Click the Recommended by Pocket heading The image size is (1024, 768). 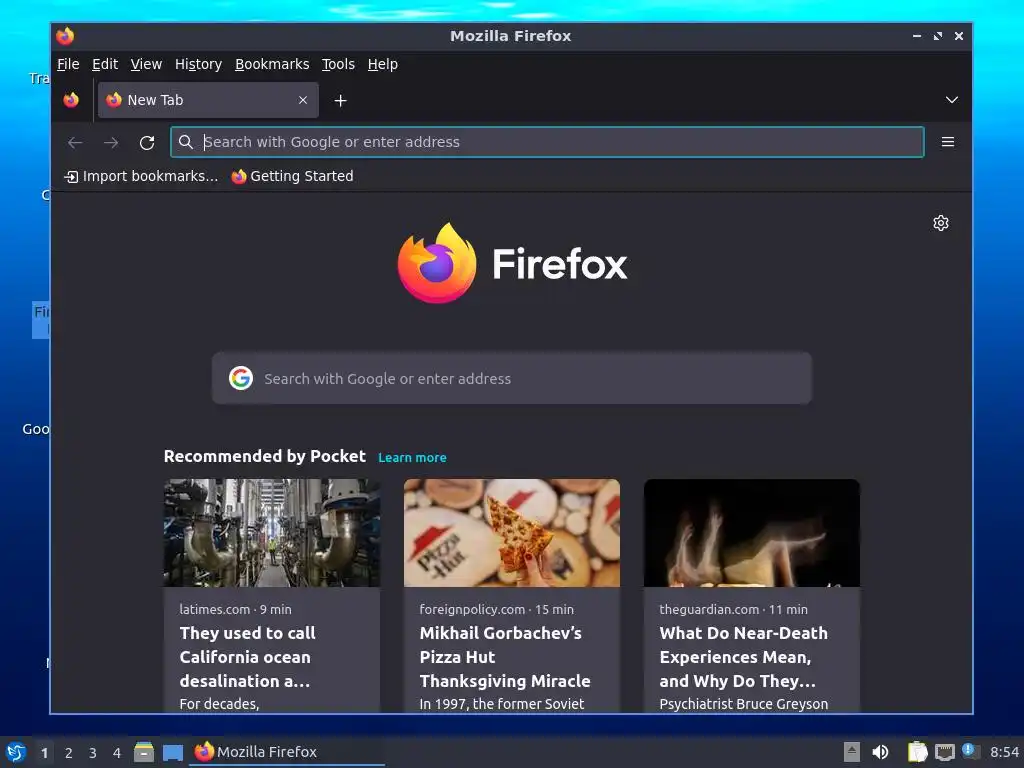264,456
